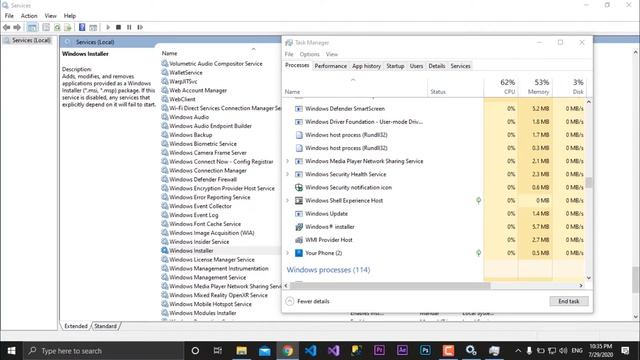Open Services File menu
This screenshot has height=360, width=640.
coord(9,16)
